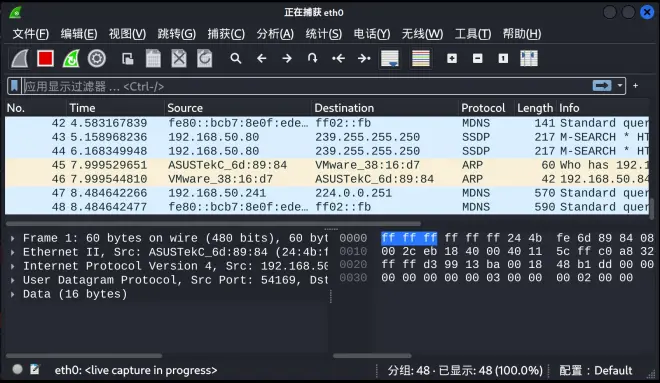Click the 配置: Default profile label
Image resolution: width=660 pixels, height=383 pixels.
point(596,370)
